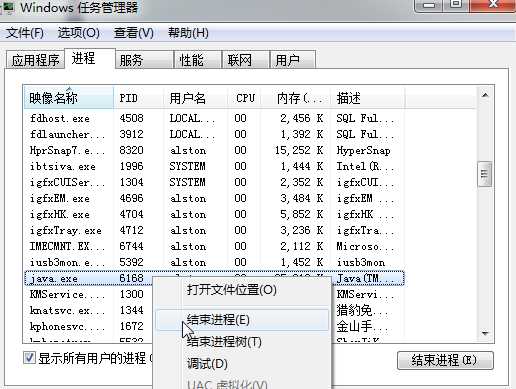Select the iusb3mon process row
The height and width of the screenshot is (389, 516).
point(214,262)
